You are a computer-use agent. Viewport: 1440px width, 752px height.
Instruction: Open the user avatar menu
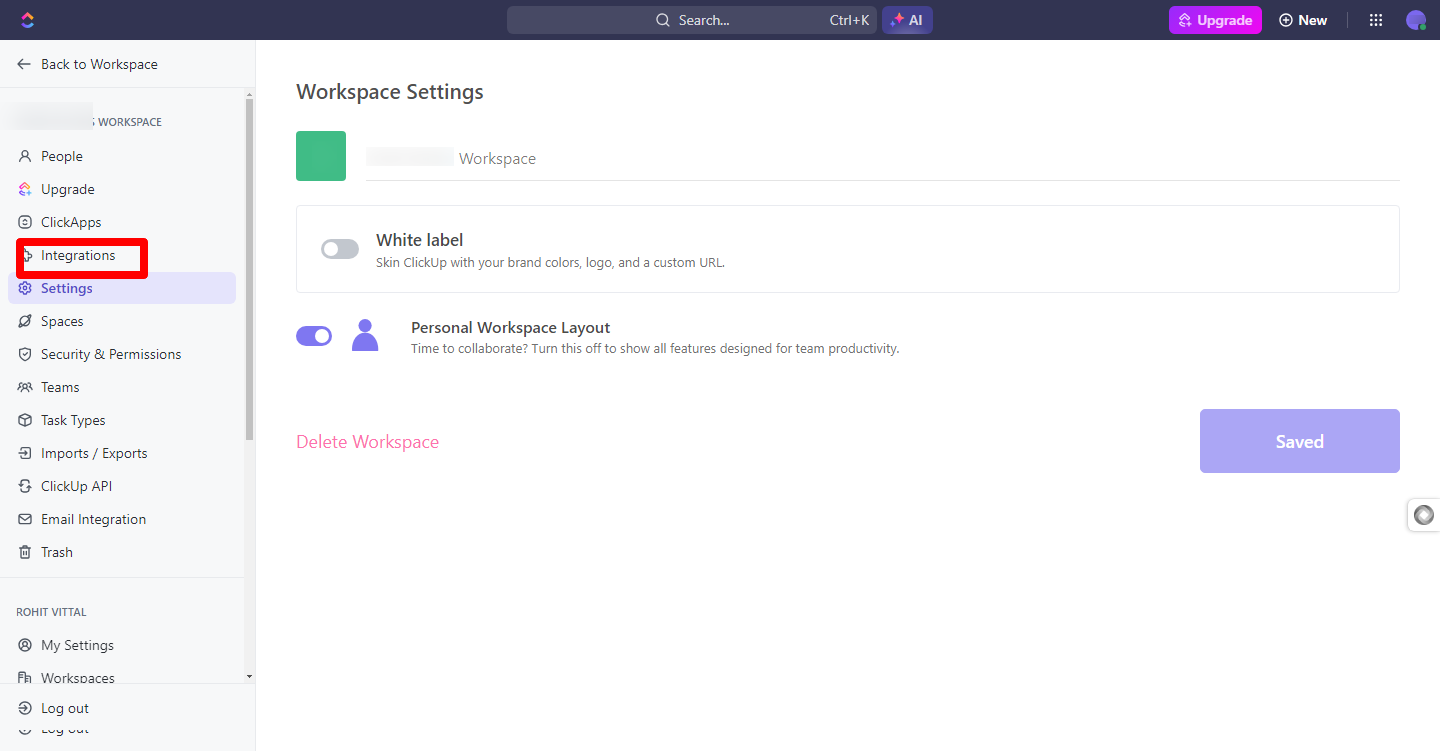1415,20
